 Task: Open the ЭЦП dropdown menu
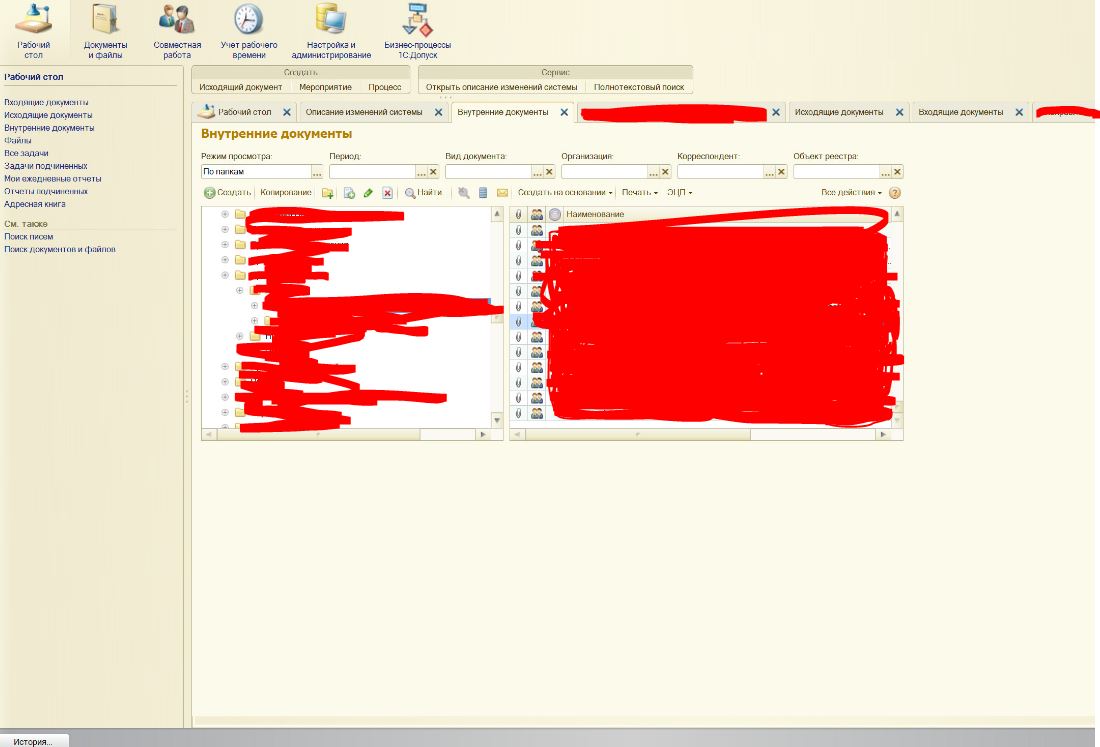click(x=679, y=192)
